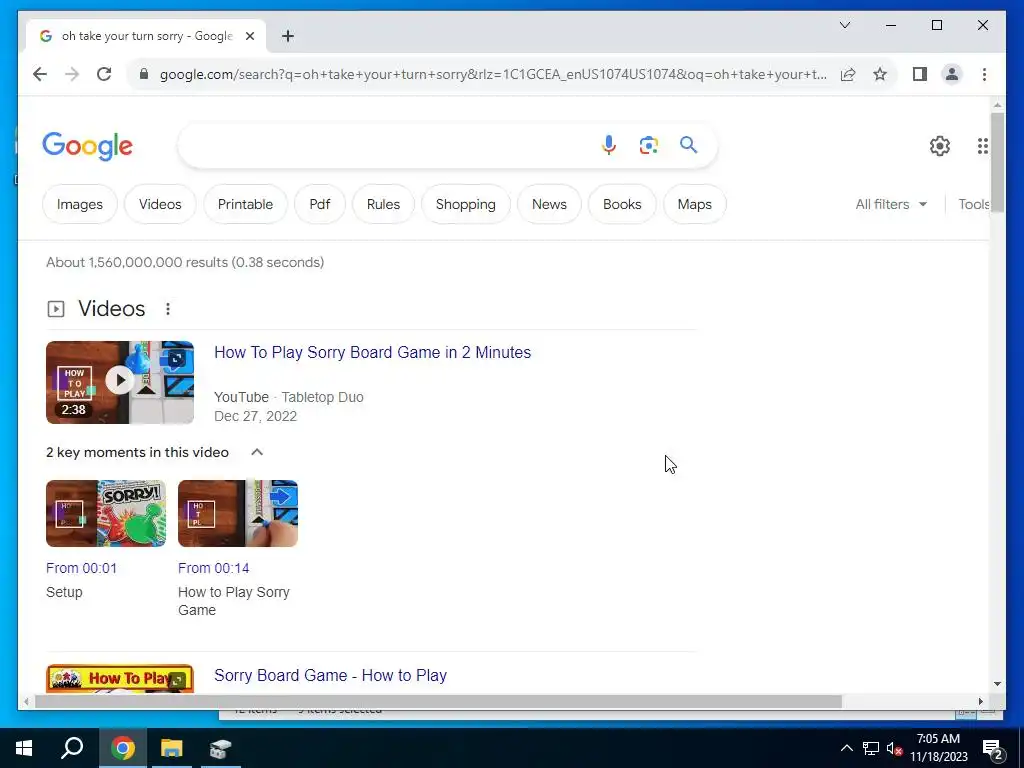This screenshot has height=768, width=1024.
Task: Go back with Chrome's back arrow
Action: click(x=40, y=74)
